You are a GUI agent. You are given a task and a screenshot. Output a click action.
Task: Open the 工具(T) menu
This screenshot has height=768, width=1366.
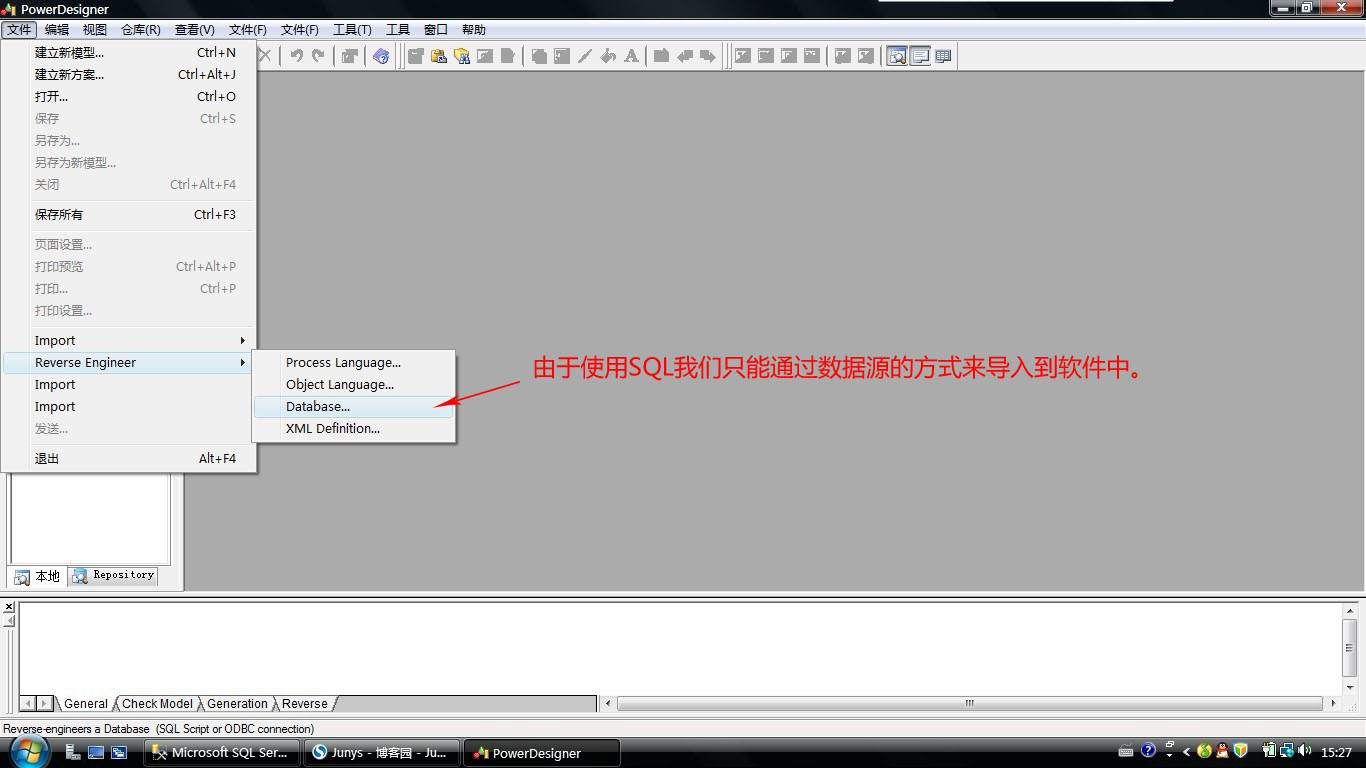(x=352, y=30)
